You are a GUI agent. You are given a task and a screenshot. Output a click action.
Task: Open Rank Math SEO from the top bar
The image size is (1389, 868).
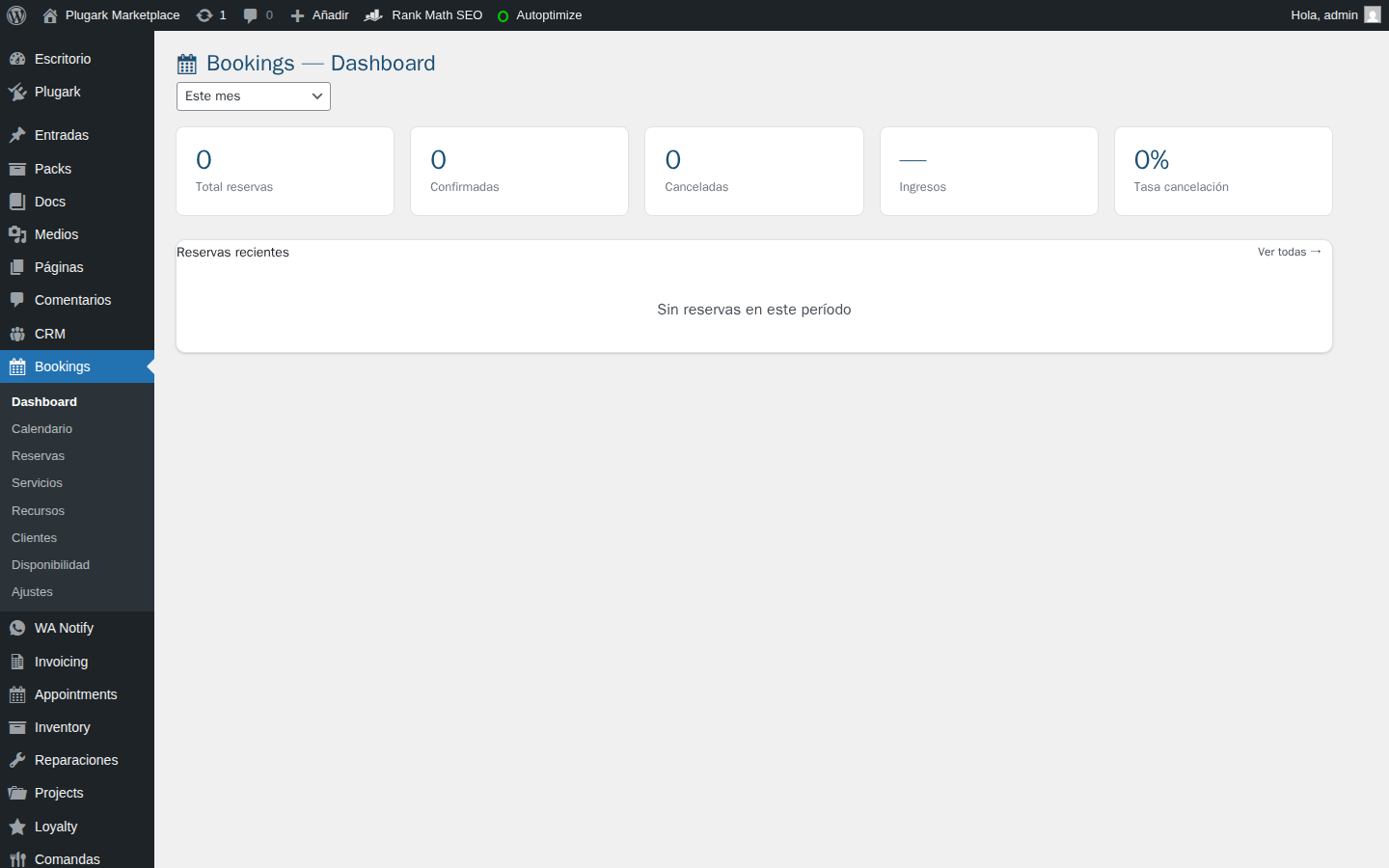point(422,14)
